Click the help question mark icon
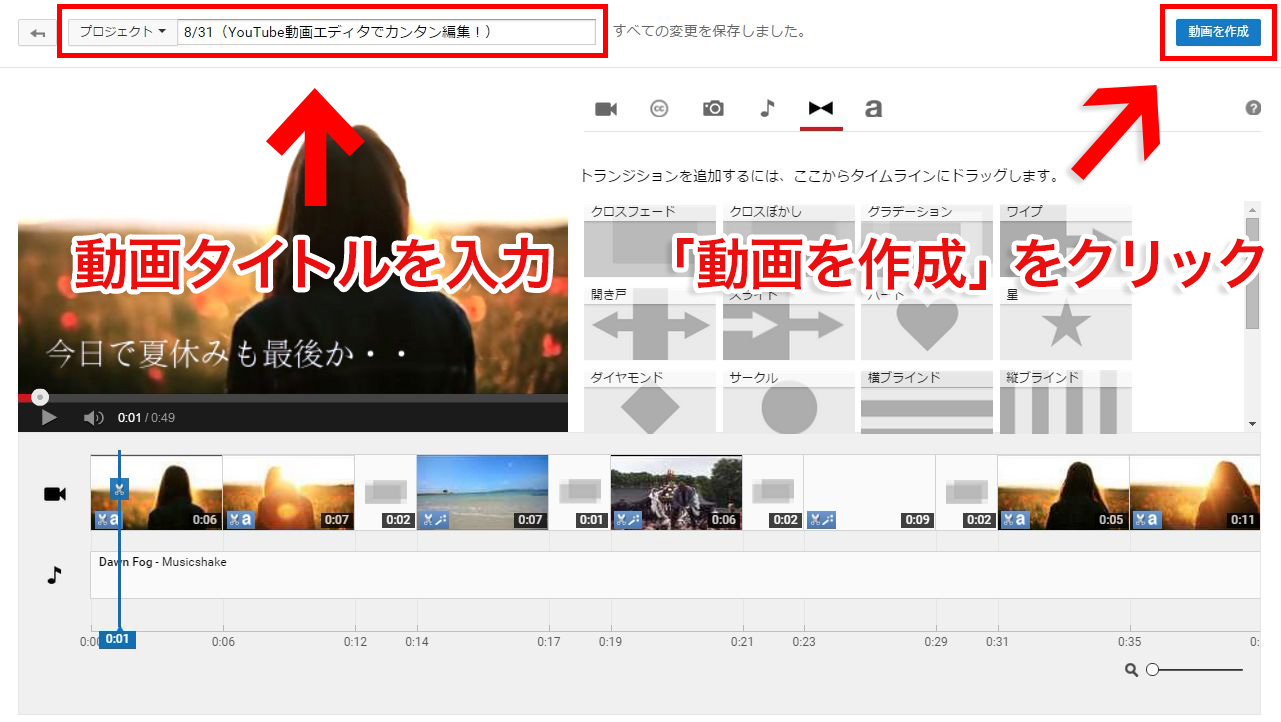 [1253, 108]
